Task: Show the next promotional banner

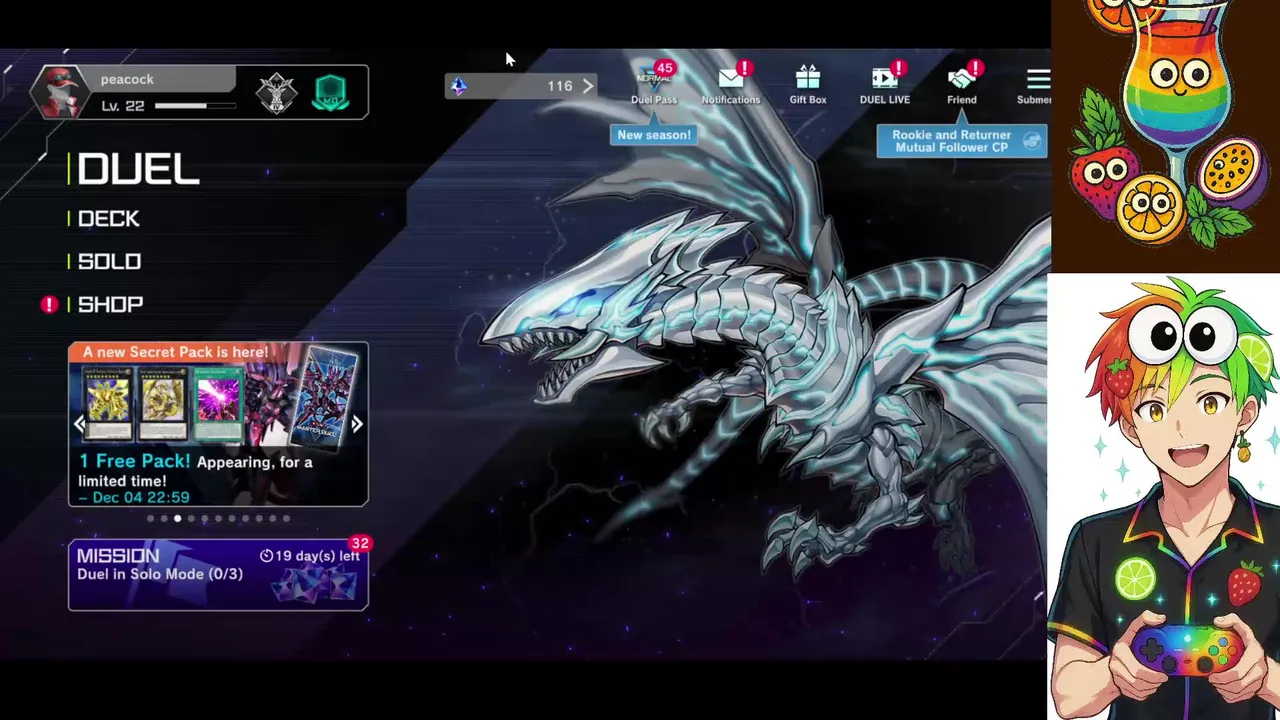Action: (357, 424)
